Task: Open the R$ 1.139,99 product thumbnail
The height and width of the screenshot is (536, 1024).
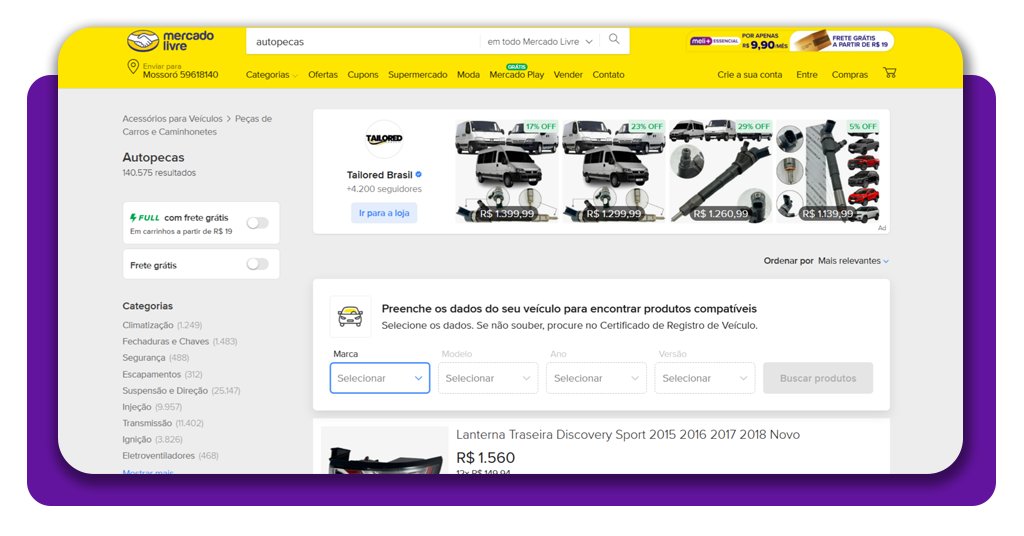Action: 827,171
